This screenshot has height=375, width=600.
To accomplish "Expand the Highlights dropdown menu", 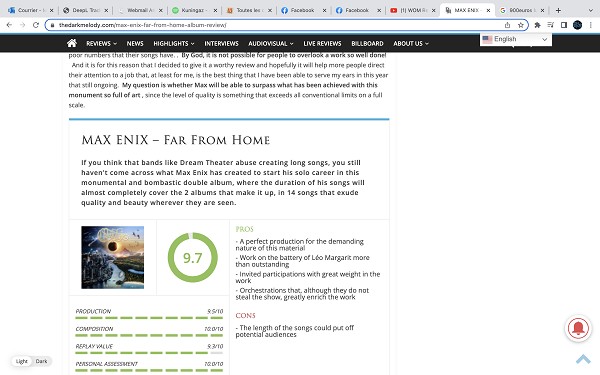I will pyautogui.click(x=174, y=44).
